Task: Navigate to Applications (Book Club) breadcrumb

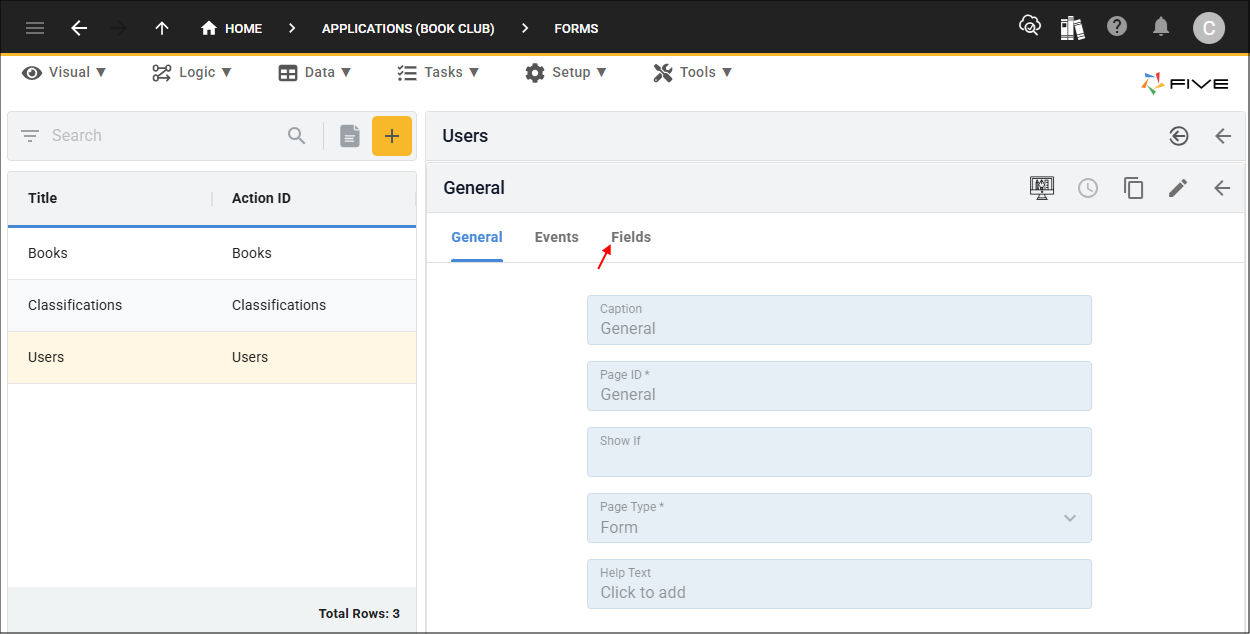Action: 408,28
